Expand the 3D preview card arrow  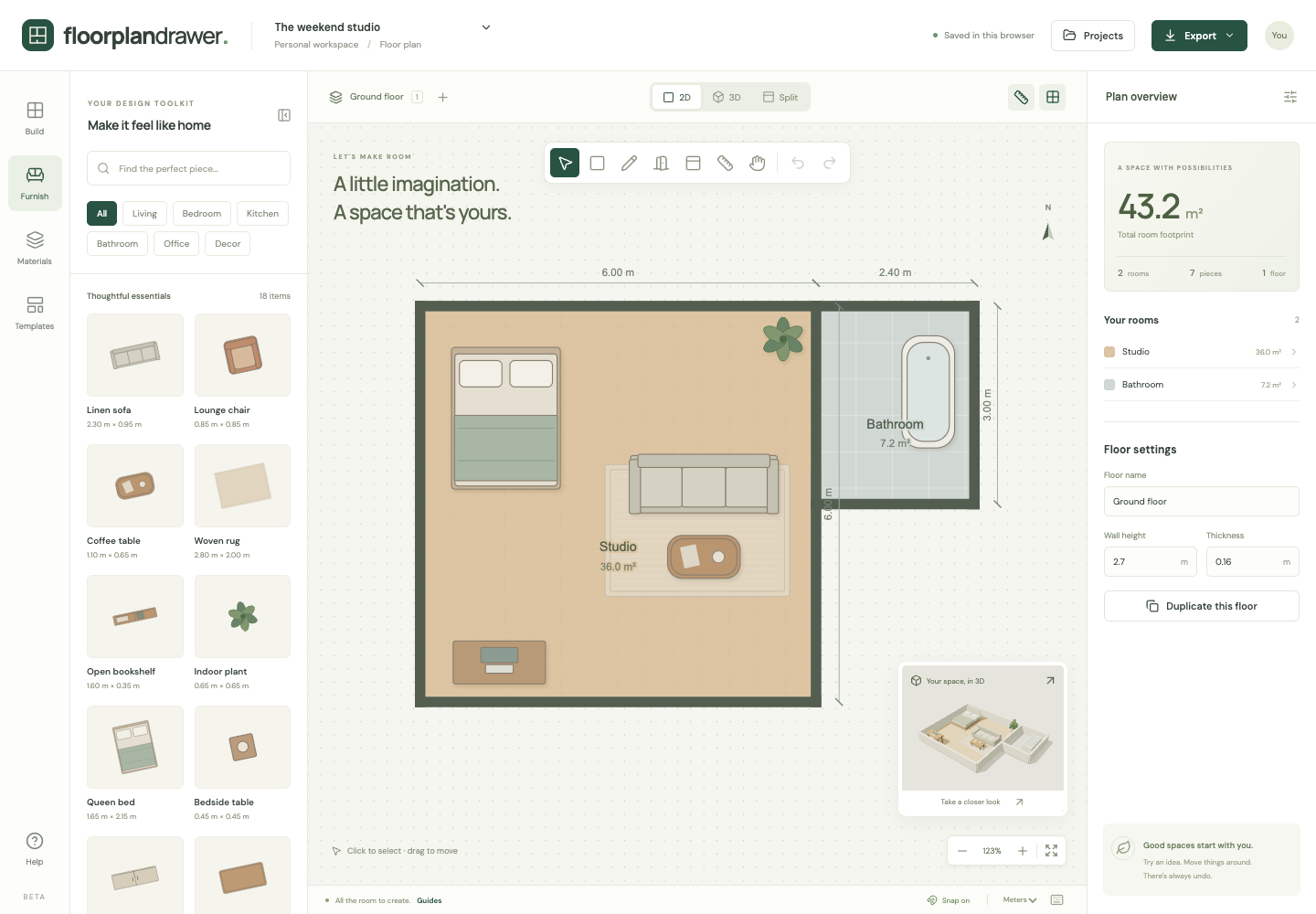[1050, 681]
